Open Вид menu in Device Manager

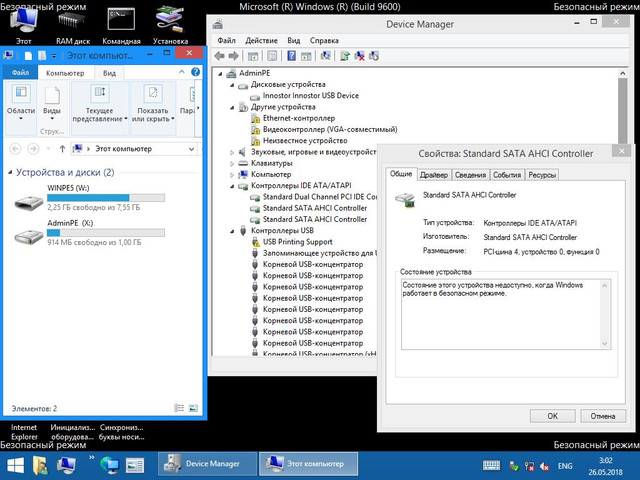pos(293,40)
